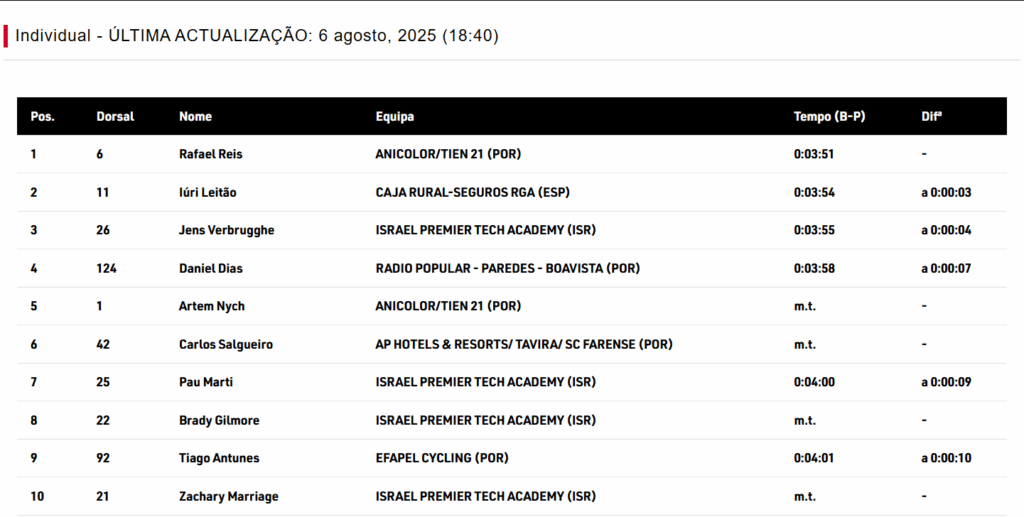Select Zachary Marriage's name
The width and height of the screenshot is (1024, 517).
click(228, 496)
